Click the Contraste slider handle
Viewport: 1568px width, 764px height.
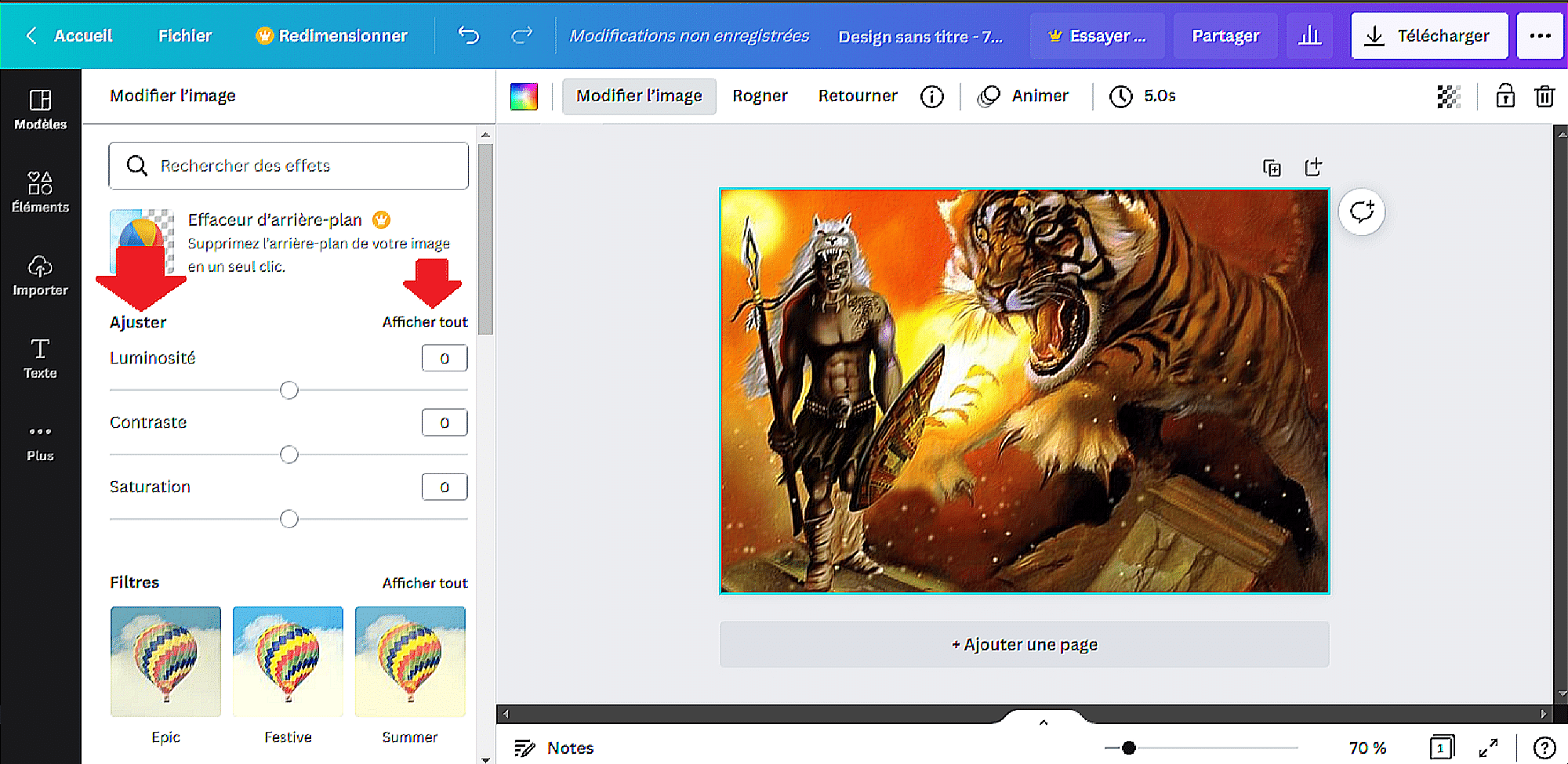[289, 454]
